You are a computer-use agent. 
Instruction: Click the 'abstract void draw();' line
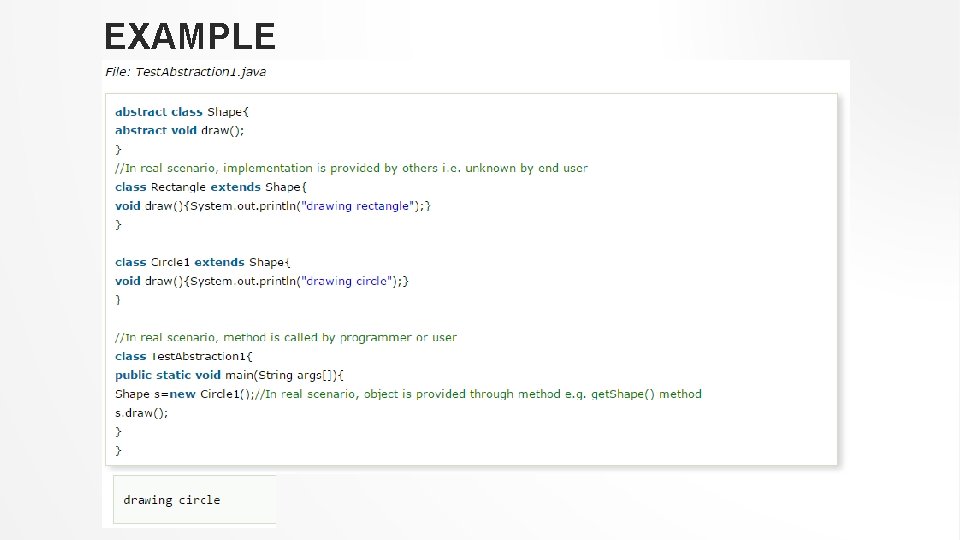pos(179,130)
